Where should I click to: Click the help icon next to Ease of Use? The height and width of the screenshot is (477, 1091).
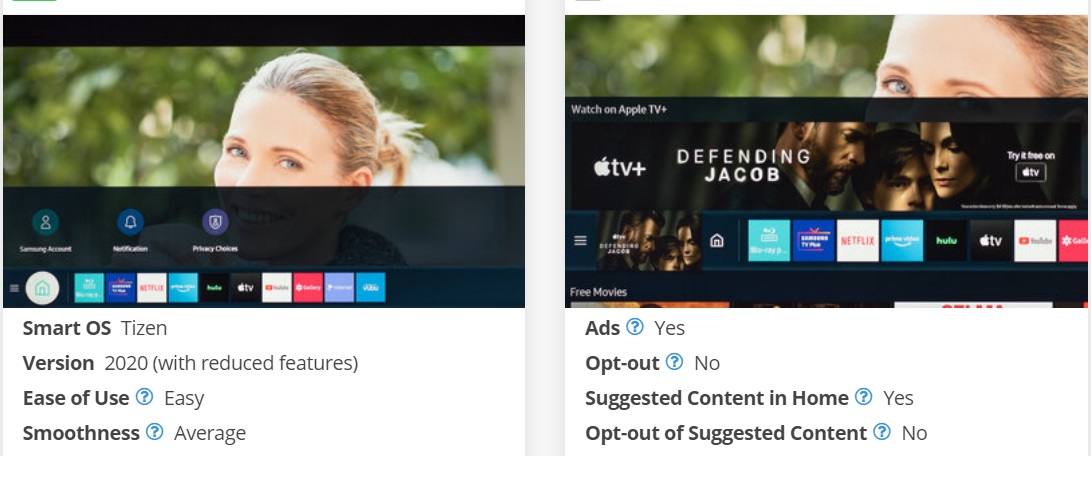pyautogui.click(x=144, y=397)
